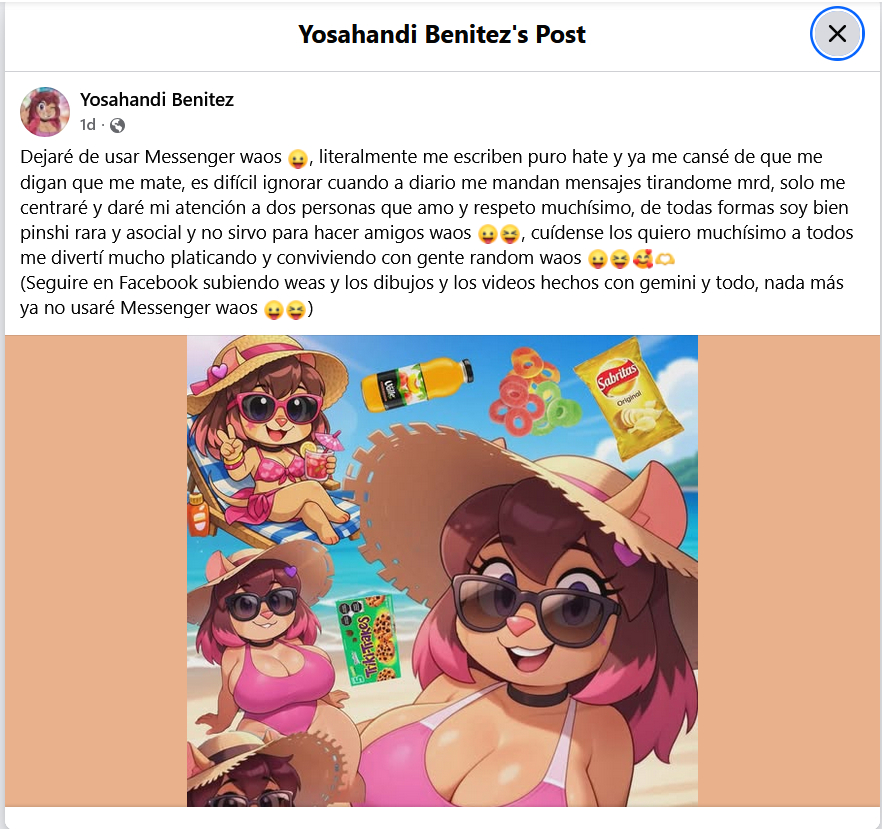Click the orange juice bottle in the image

click(417, 382)
